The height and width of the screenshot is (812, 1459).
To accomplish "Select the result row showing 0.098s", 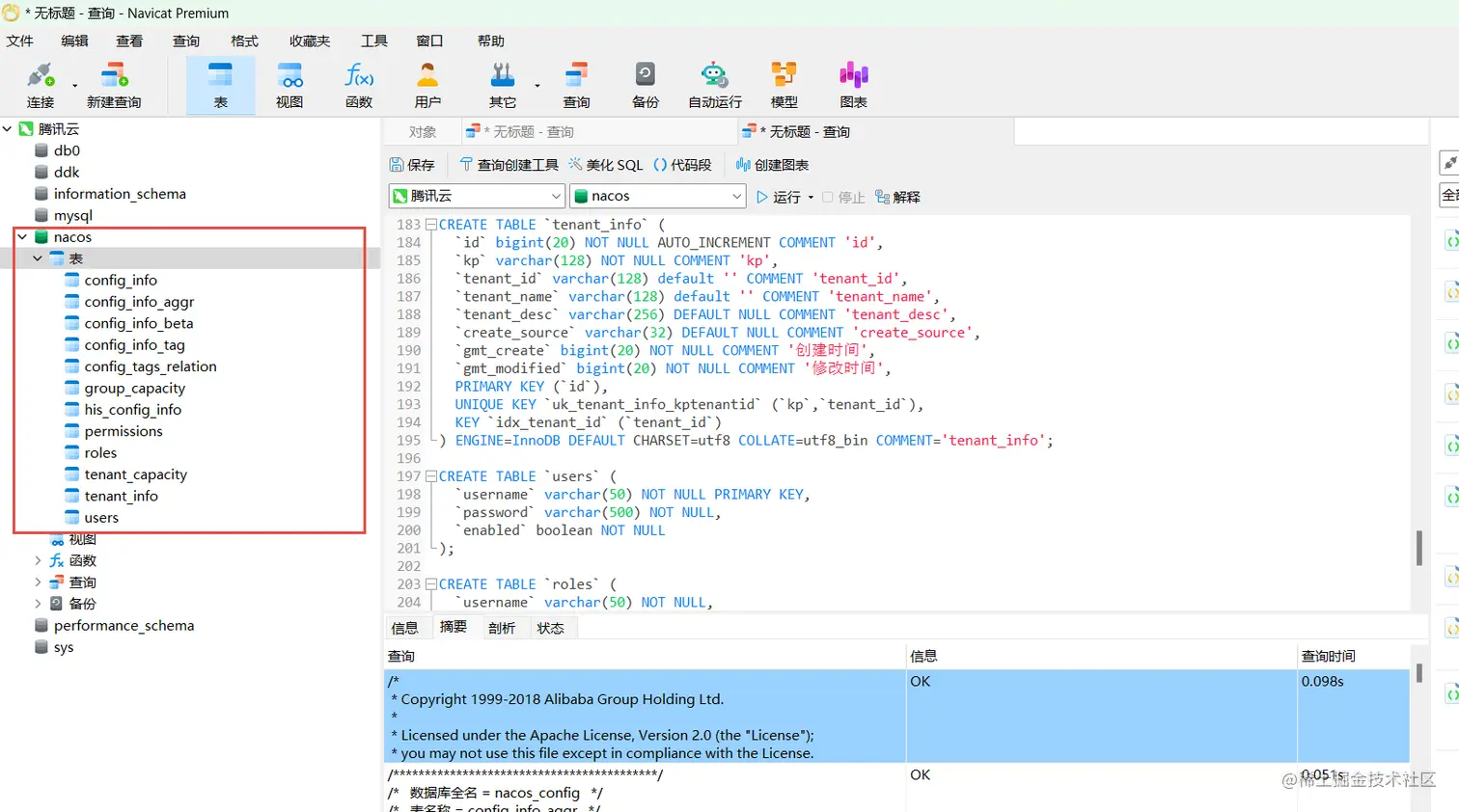I will pyautogui.click(x=896, y=717).
